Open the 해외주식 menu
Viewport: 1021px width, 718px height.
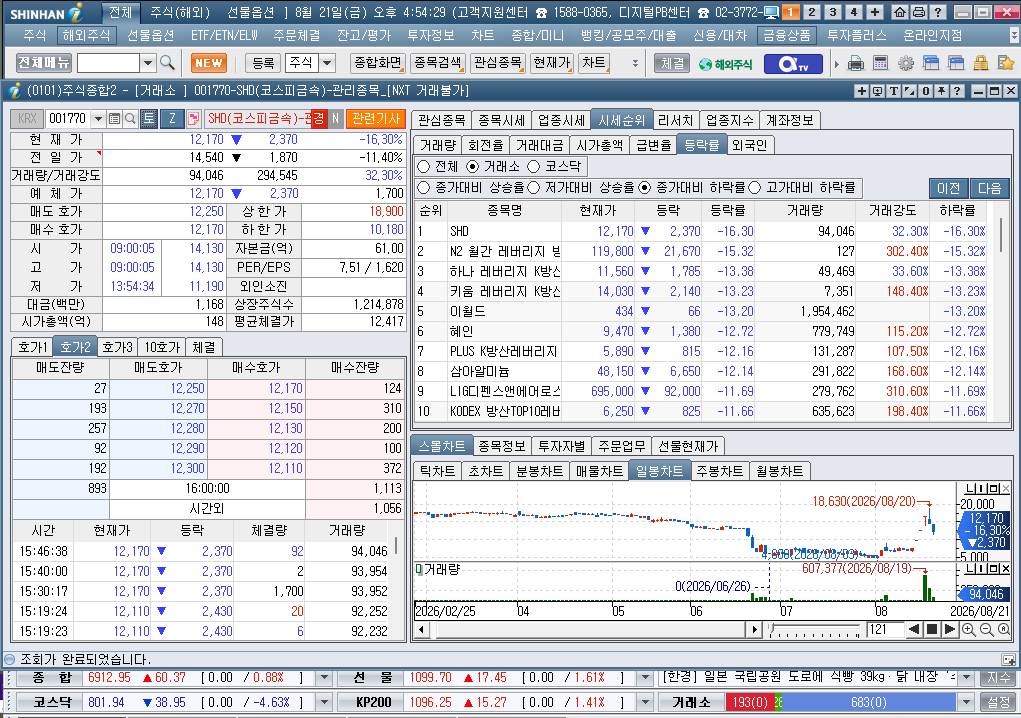pyautogui.click(x=86, y=35)
